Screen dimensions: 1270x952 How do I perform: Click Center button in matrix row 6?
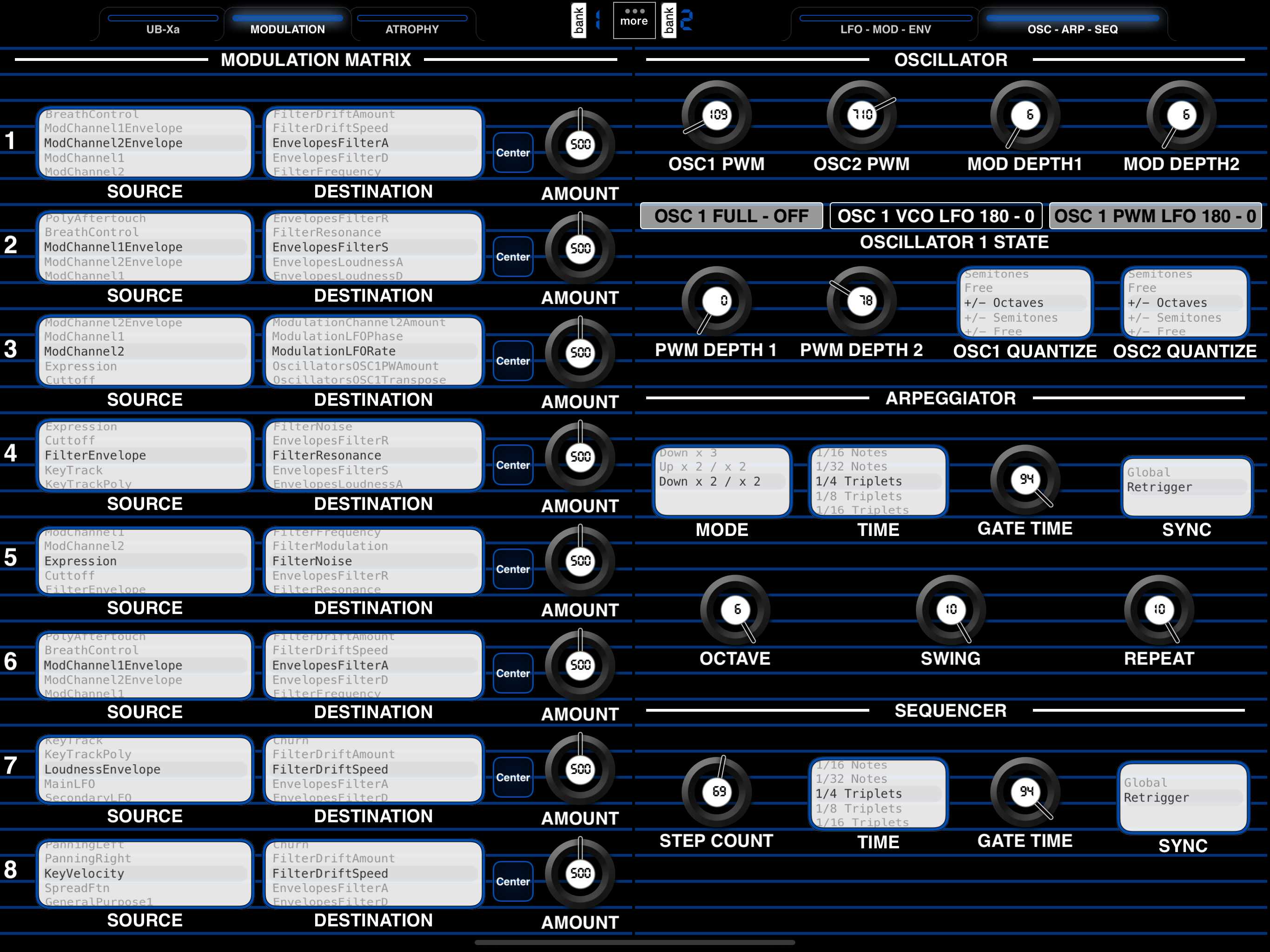(513, 673)
